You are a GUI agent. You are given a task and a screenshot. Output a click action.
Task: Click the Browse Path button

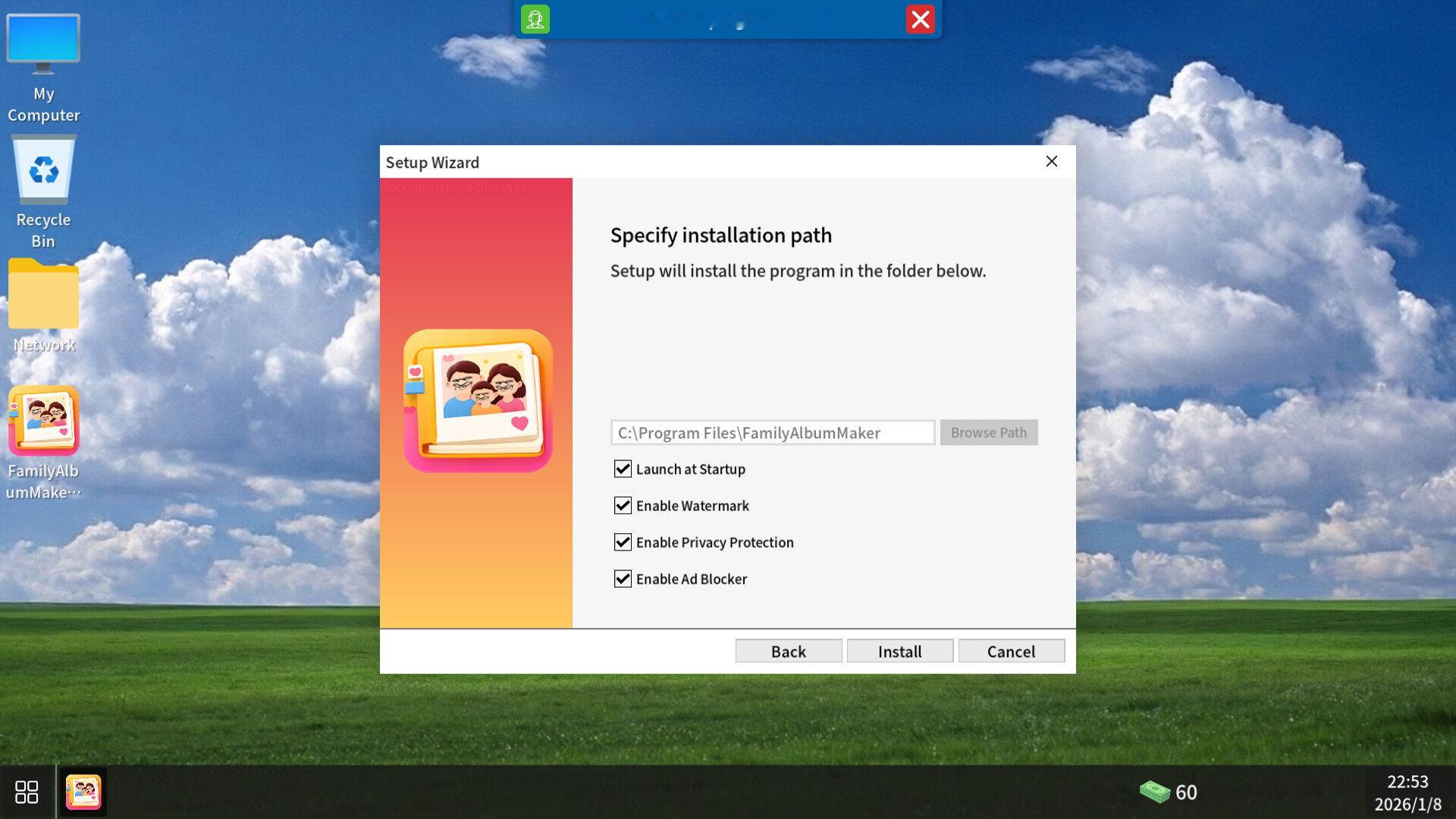(988, 433)
